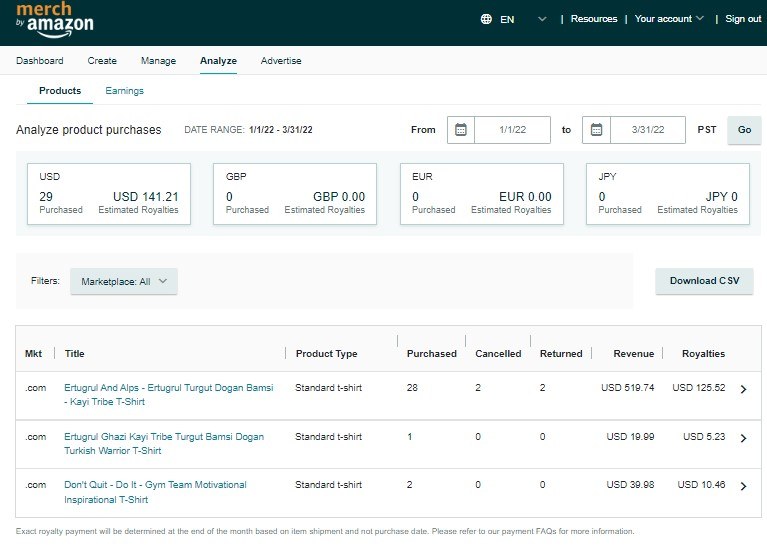Expand the Ertugrul Ghazi row chevron
This screenshot has width=767, height=552.
[x=744, y=438]
